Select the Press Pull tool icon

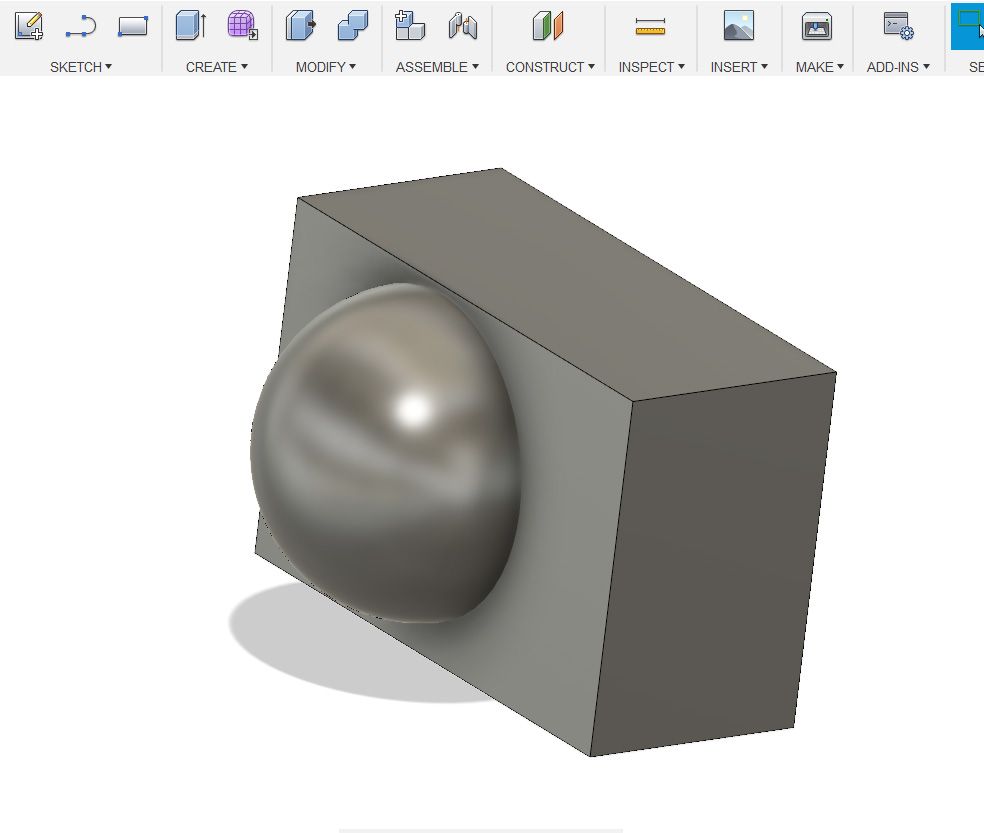[301, 26]
